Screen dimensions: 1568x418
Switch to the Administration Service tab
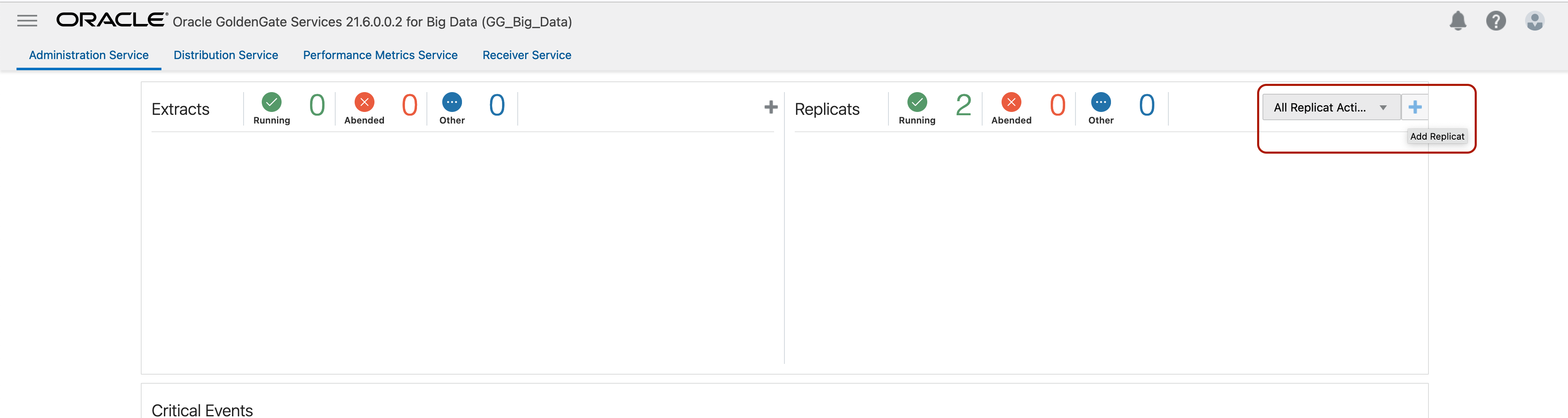(x=89, y=55)
